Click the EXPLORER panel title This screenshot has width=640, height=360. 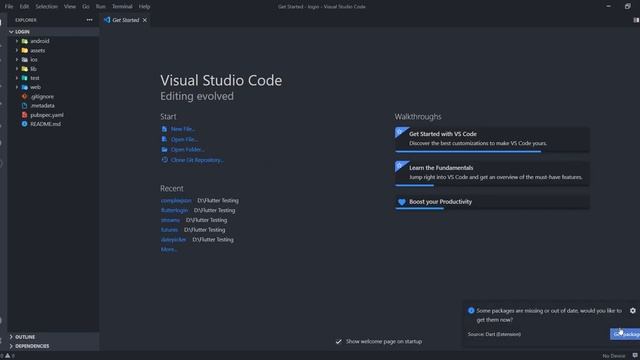coord(26,20)
